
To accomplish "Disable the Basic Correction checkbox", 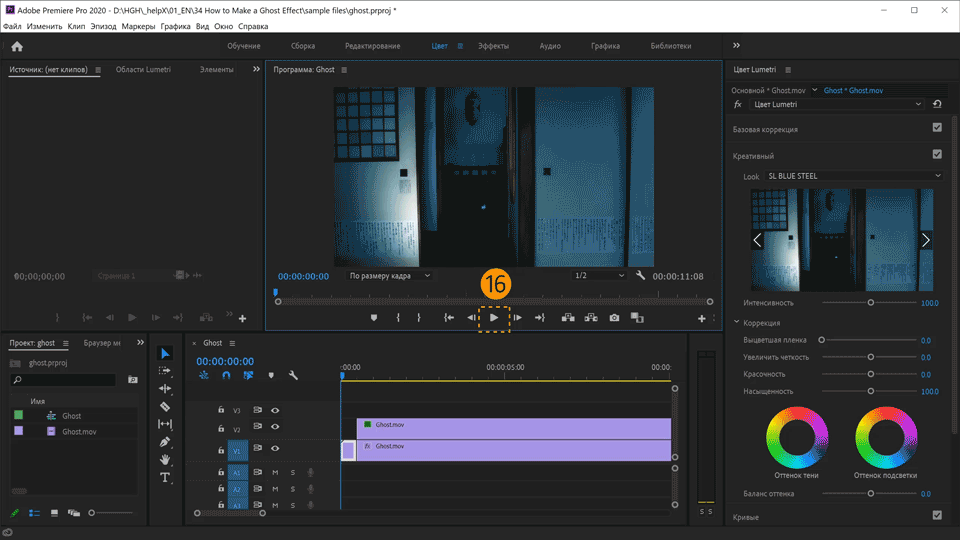I will 937,128.
